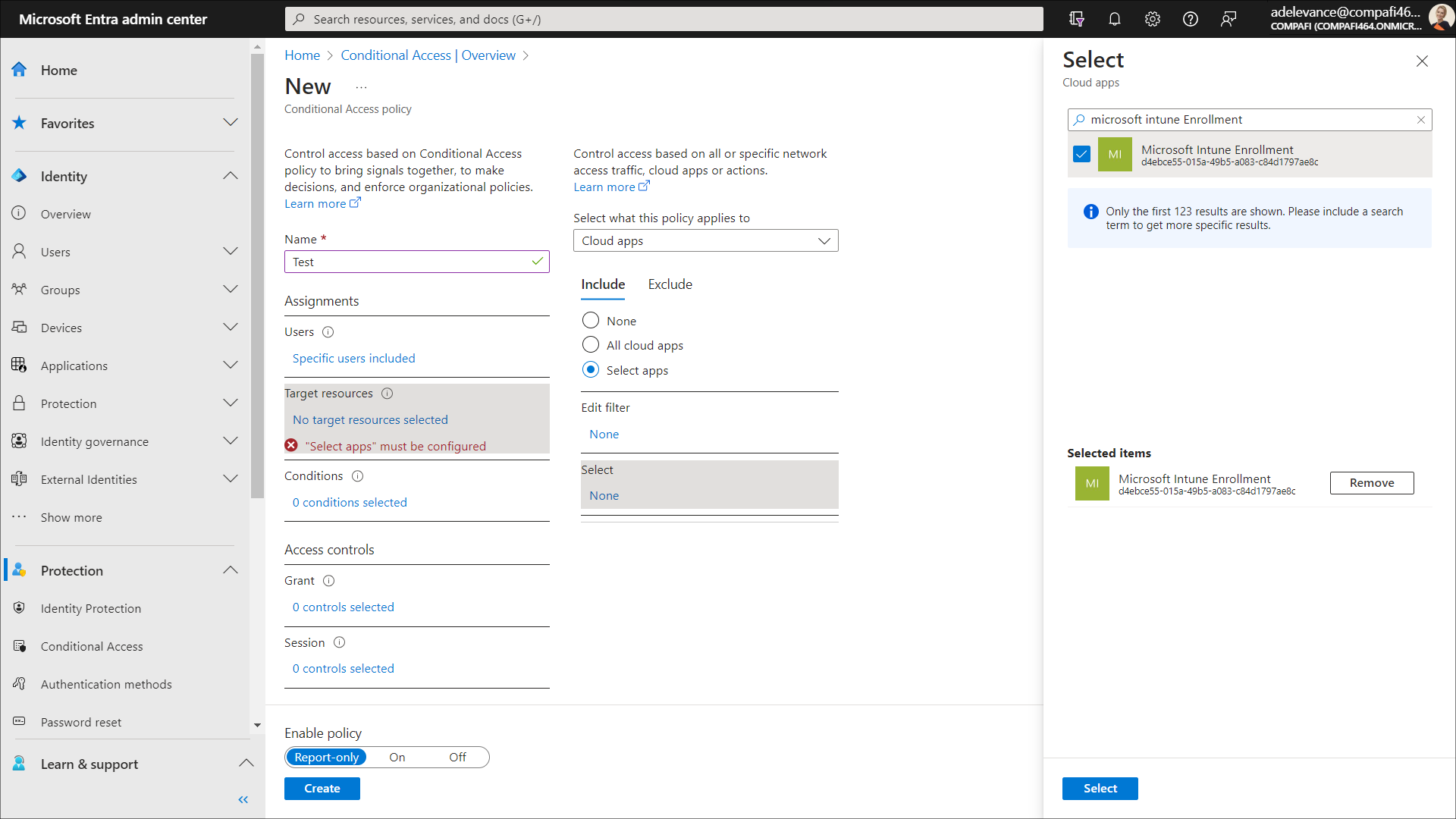The width and height of the screenshot is (1456, 819).
Task: Clear the cloud apps search text
Action: [x=1420, y=120]
